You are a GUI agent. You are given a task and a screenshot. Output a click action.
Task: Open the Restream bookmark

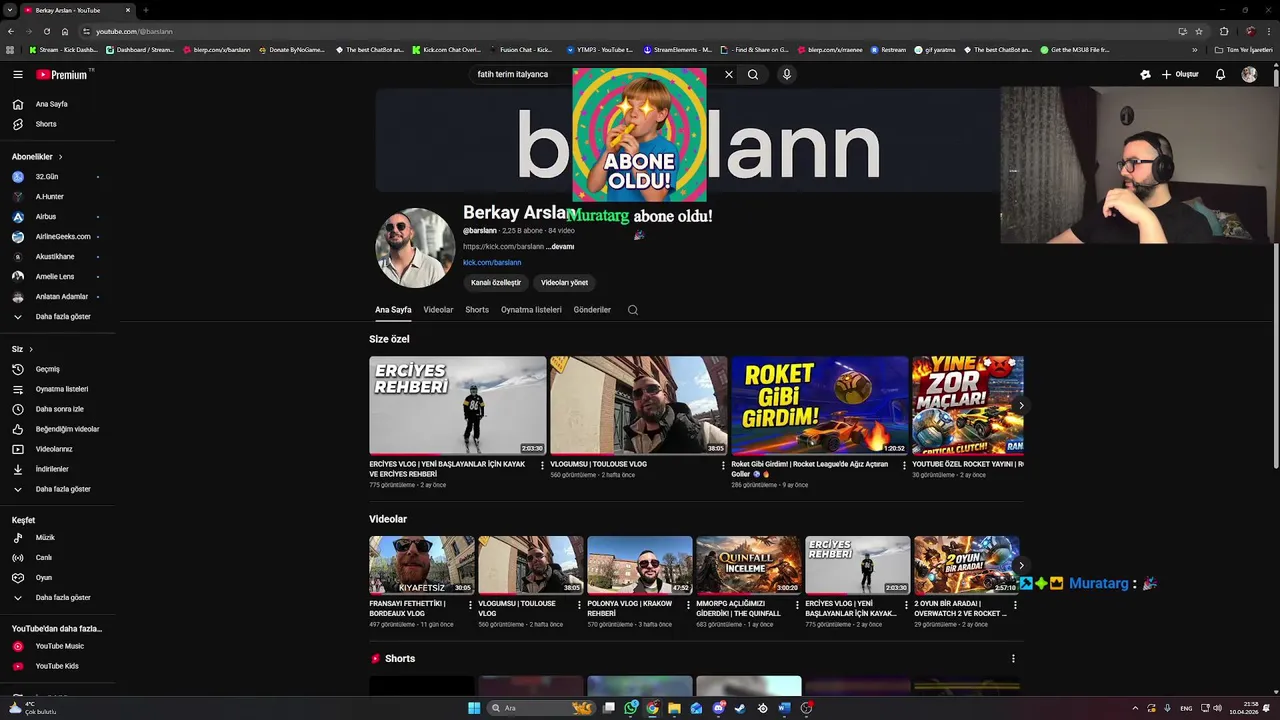(888, 50)
